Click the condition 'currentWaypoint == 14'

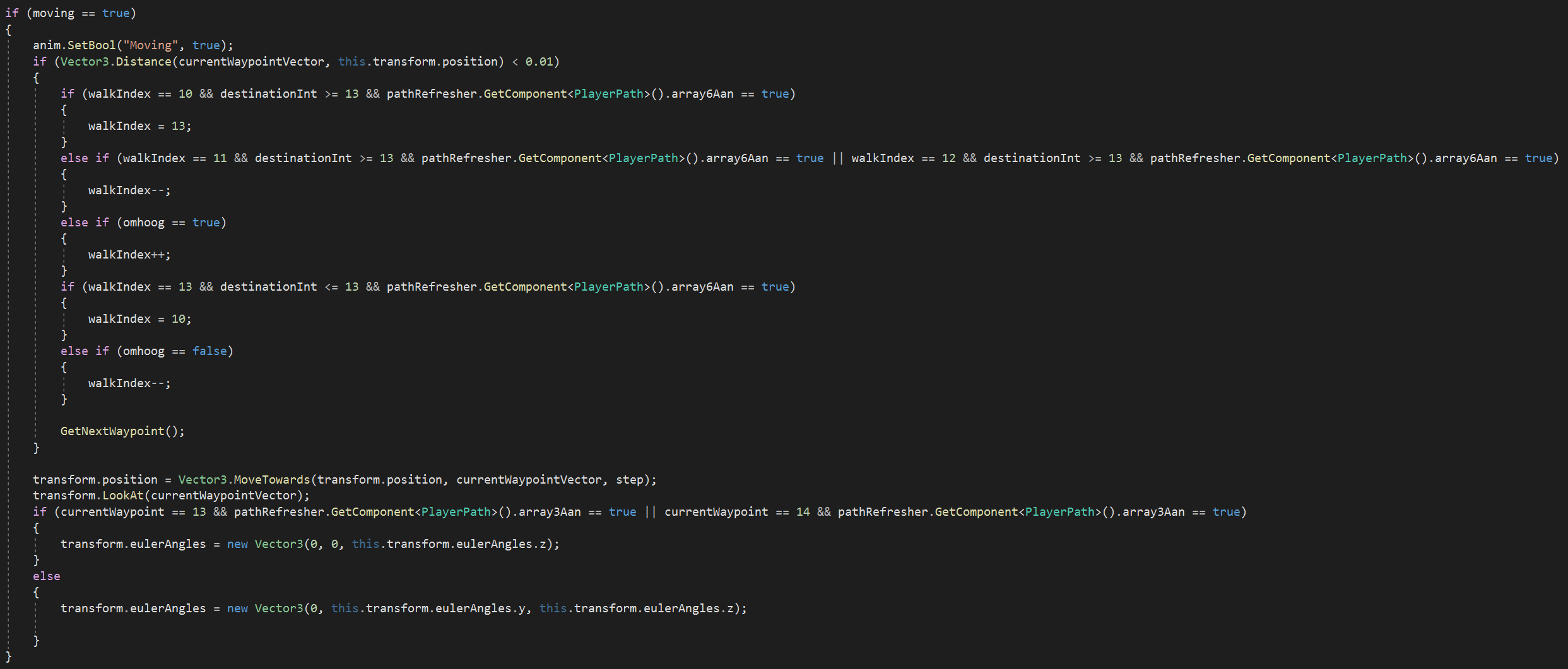pyautogui.click(x=737, y=512)
